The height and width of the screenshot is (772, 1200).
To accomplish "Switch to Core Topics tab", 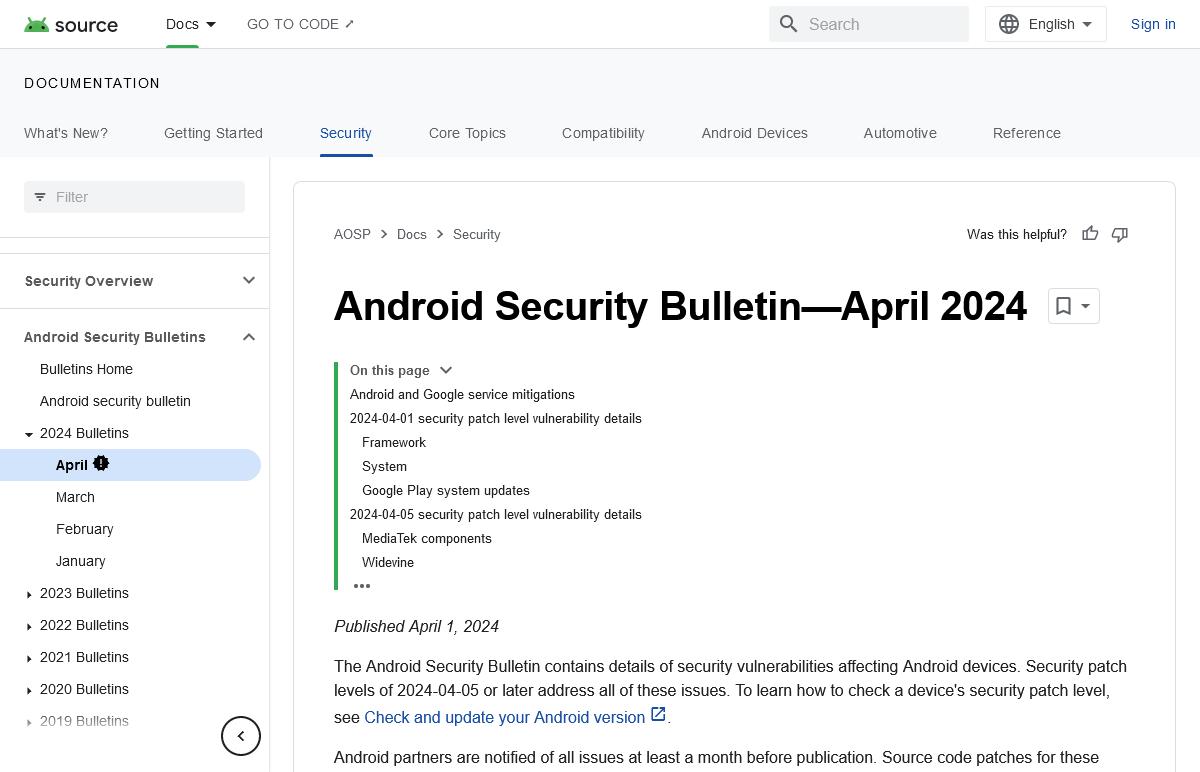I will pos(467,133).
